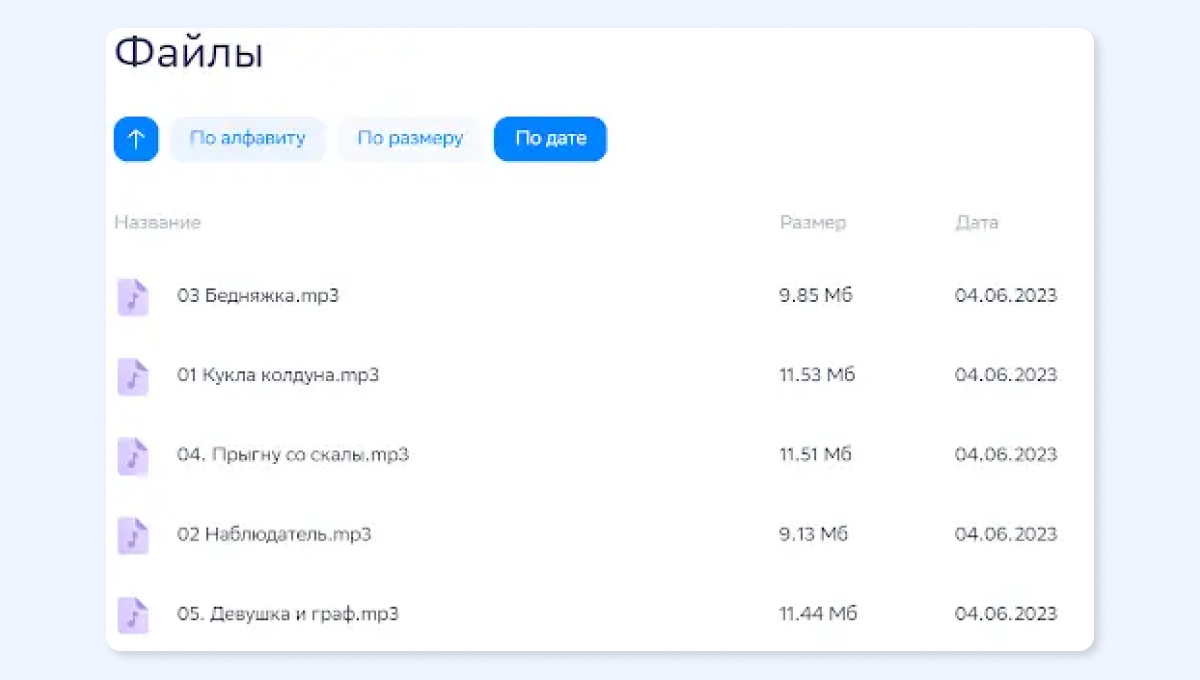Click the music icon for 03 Бедняжка.mp3
Image resolution: width=1200 pixels, height=680 pixels.
pyautogui.click(x=133, y=297)
